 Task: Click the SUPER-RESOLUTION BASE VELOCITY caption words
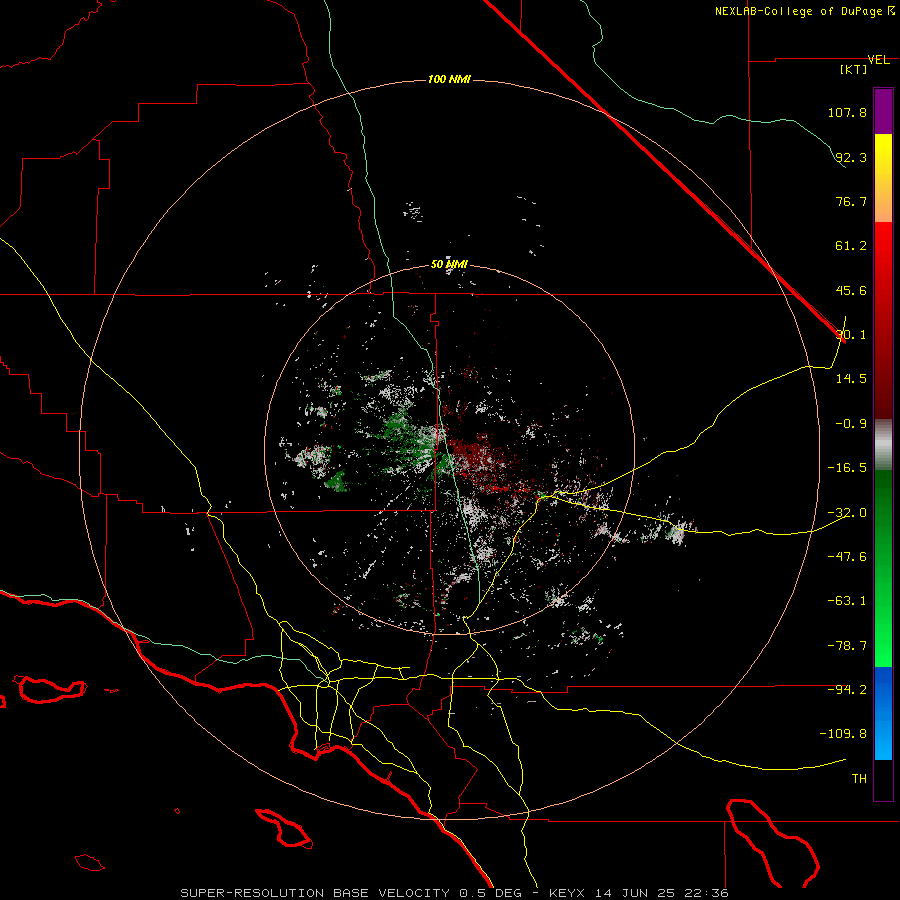315,893
